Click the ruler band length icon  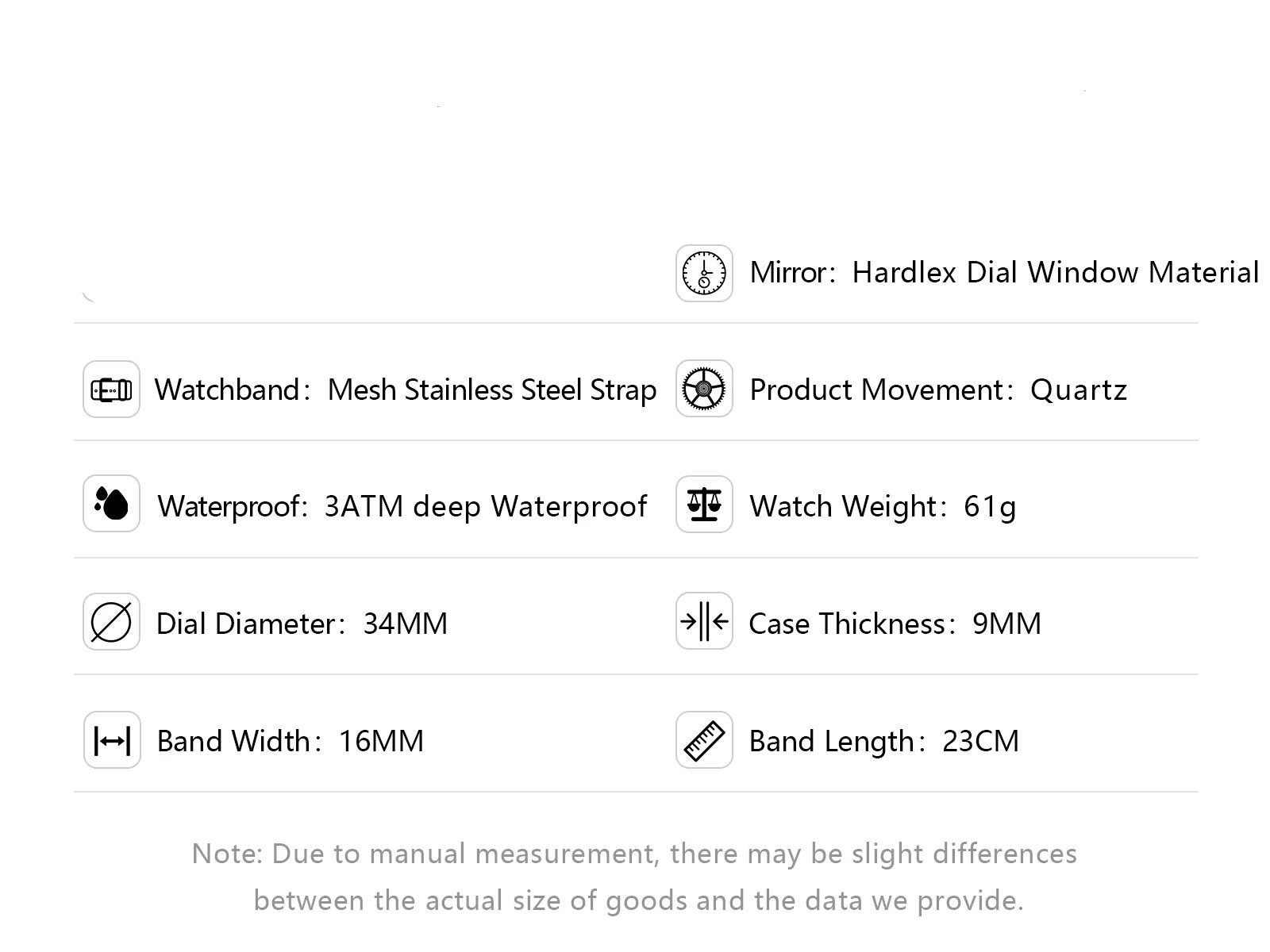704,740
